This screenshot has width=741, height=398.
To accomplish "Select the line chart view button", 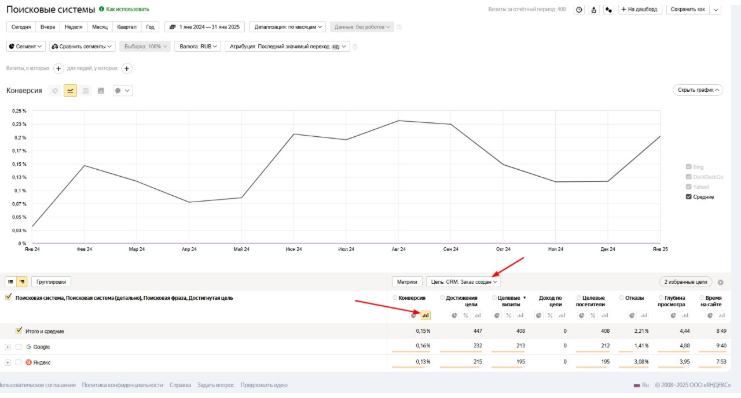I will point(70,91).
